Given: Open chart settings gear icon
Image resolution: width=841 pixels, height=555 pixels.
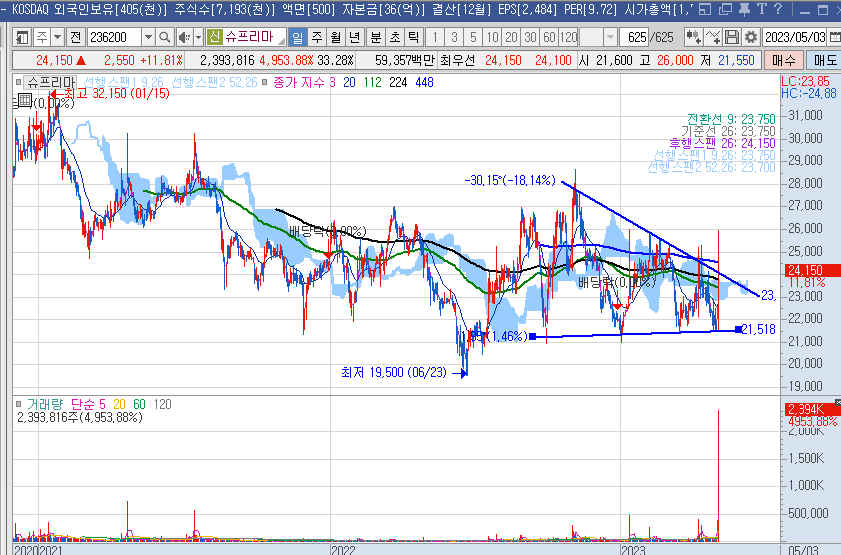Looking at the screenshot, I should pyautogui.click(x=751, y=37).
